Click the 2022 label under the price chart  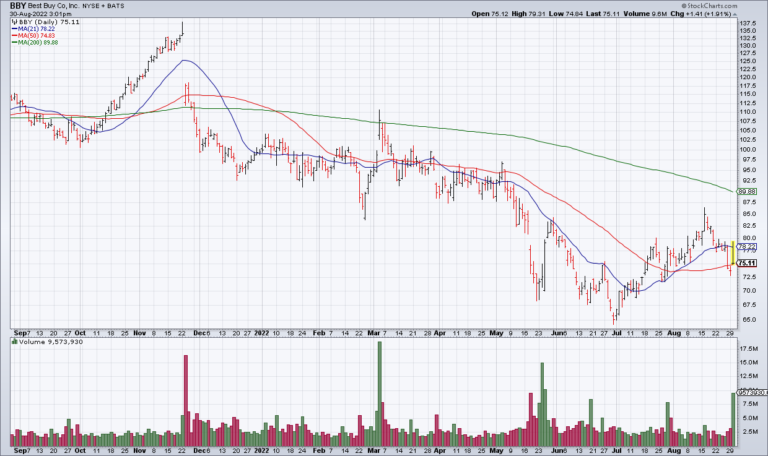[x=262, y=333]
